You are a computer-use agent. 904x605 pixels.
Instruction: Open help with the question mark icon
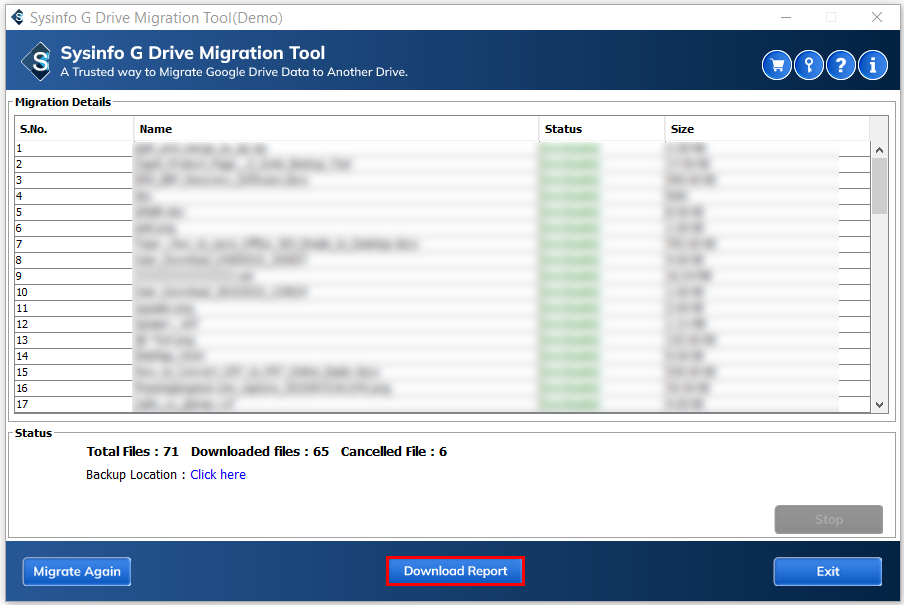[x=841, y=65]
